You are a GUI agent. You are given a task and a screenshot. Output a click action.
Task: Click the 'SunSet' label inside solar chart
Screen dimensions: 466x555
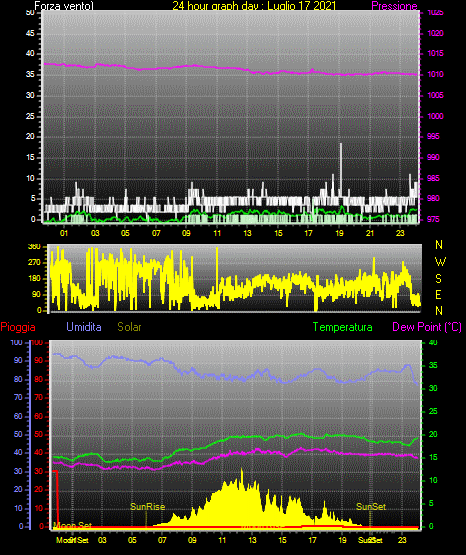pos(371,507)
